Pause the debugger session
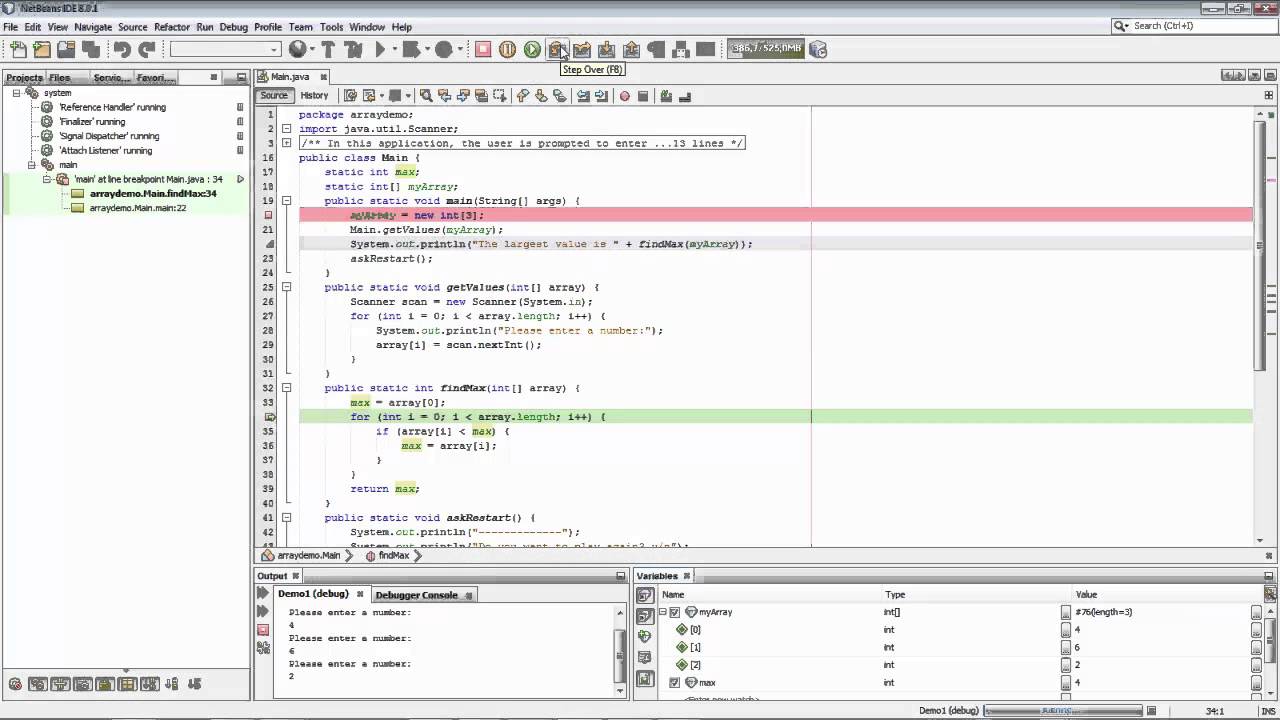 tap(507, 49)
